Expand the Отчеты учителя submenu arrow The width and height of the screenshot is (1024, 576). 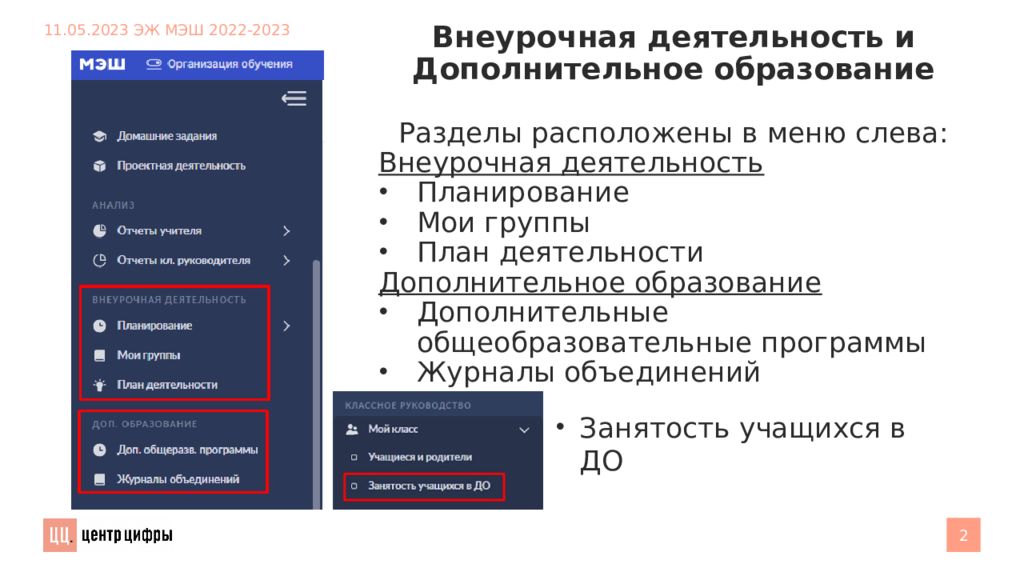click(x=286, y=231)
